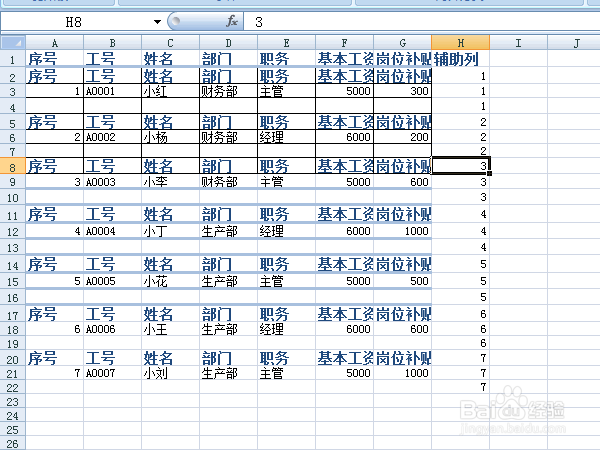This screenshot has width=600, height=450.
Task: Click cell F3 with value 5000
Action: 344,91
